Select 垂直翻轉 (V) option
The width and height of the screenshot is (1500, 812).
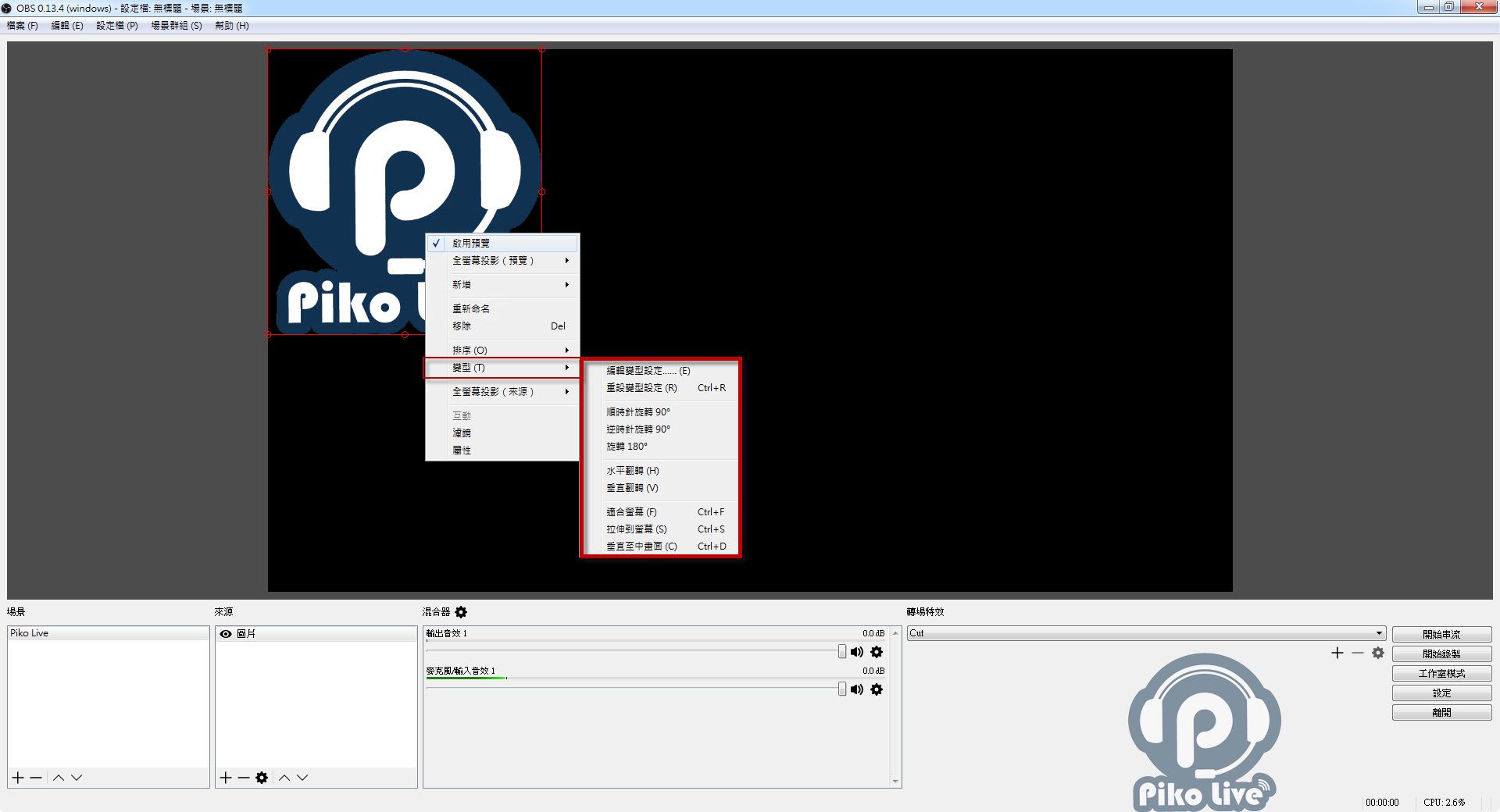pos(660,488)
